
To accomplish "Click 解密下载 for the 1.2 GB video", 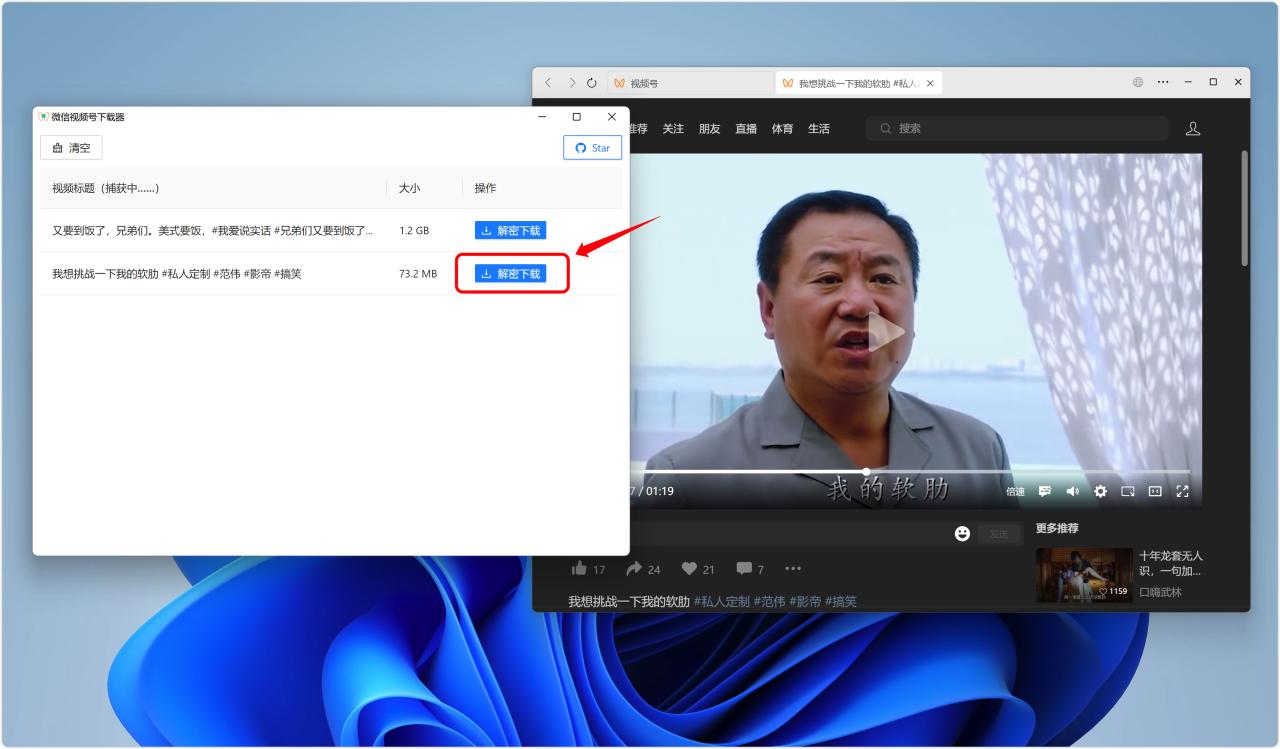I will point(510,231).
